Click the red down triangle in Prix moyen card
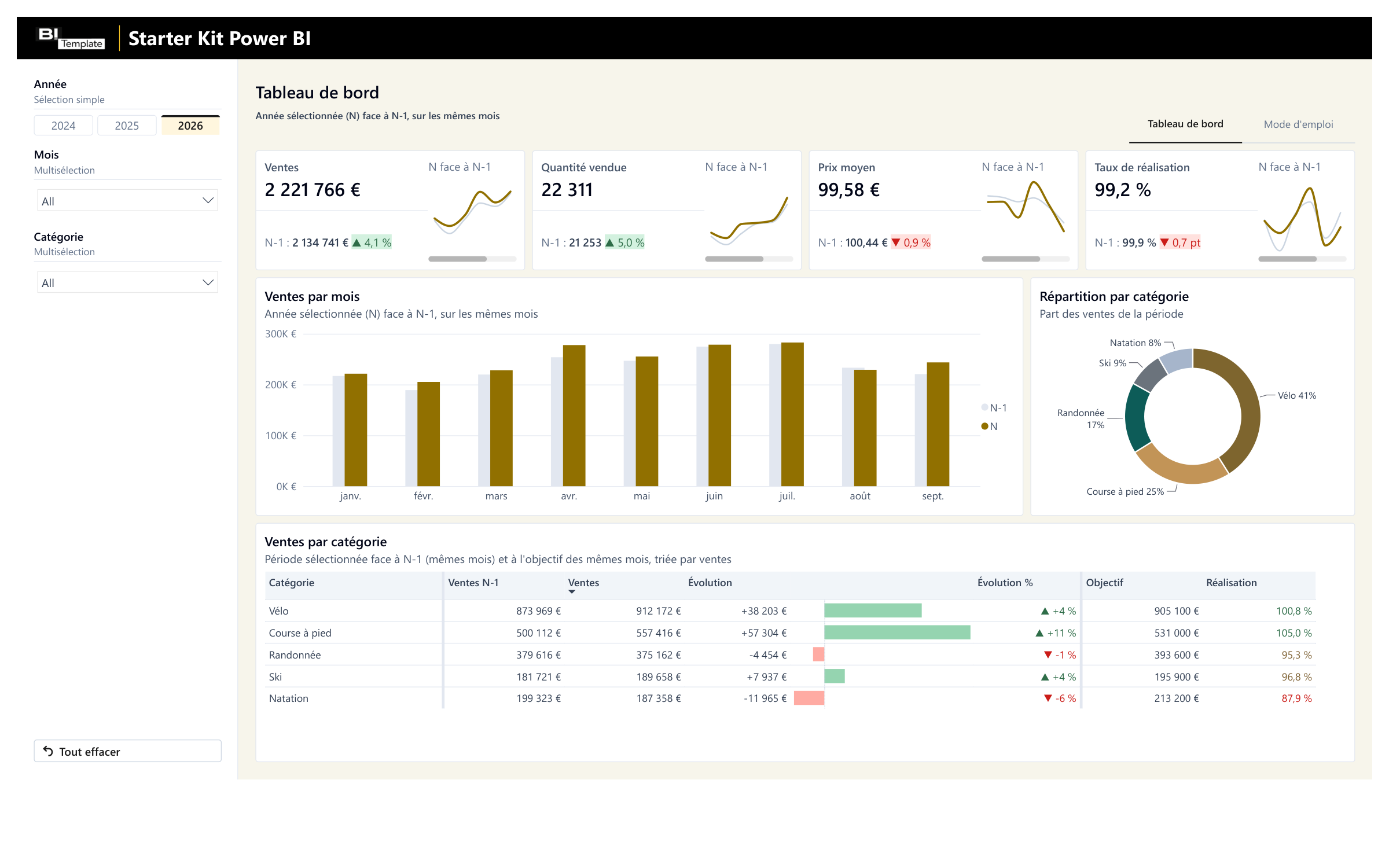 click(896, 242)
